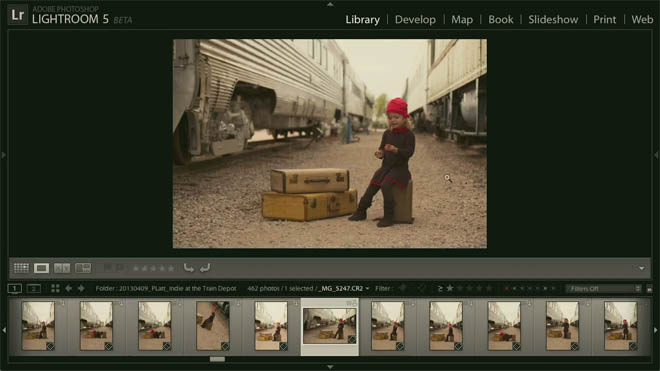
Task: Click the adjustments badge on selected thumbnail
Action: (351, 339)
